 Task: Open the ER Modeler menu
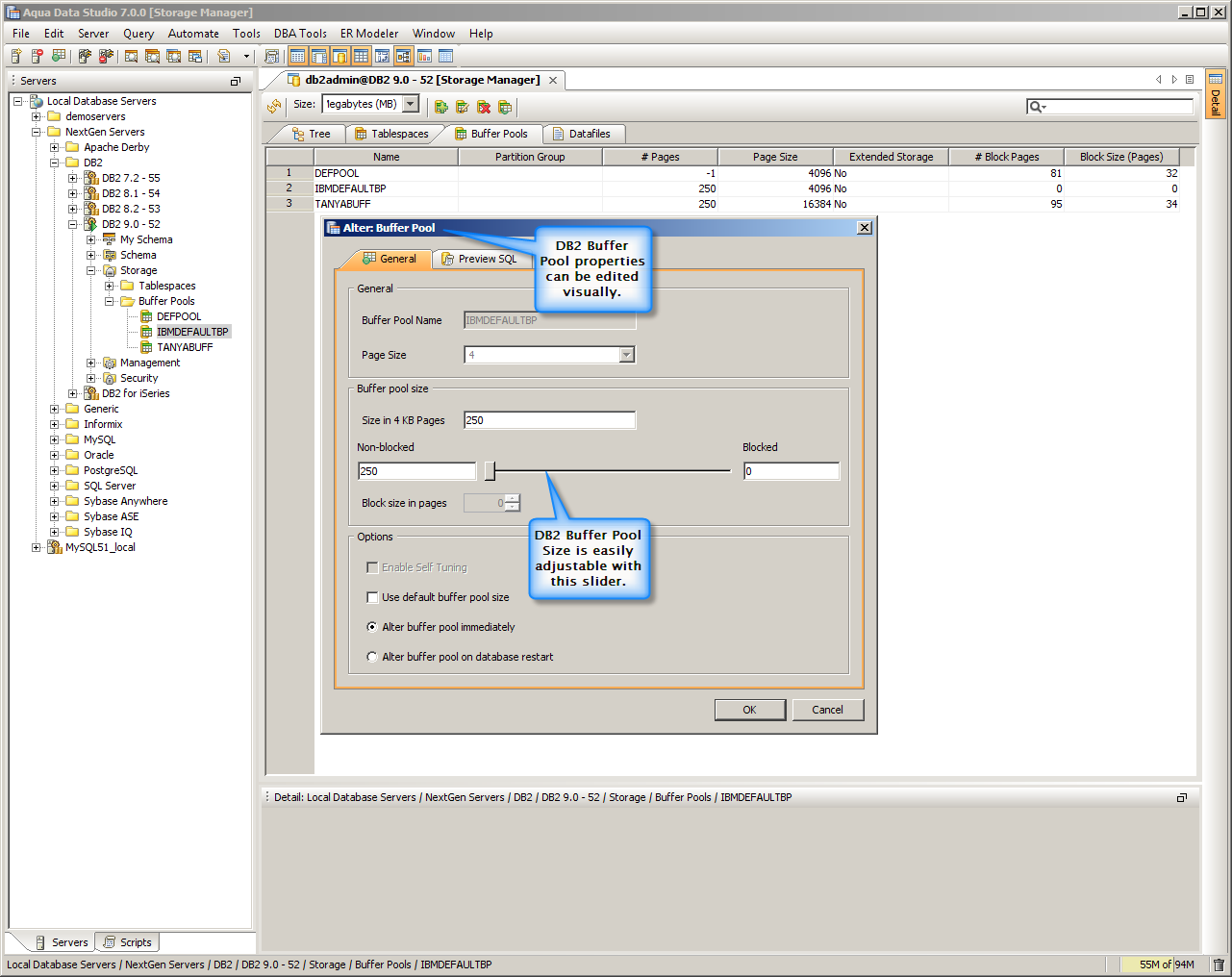(x=369, y=34)
